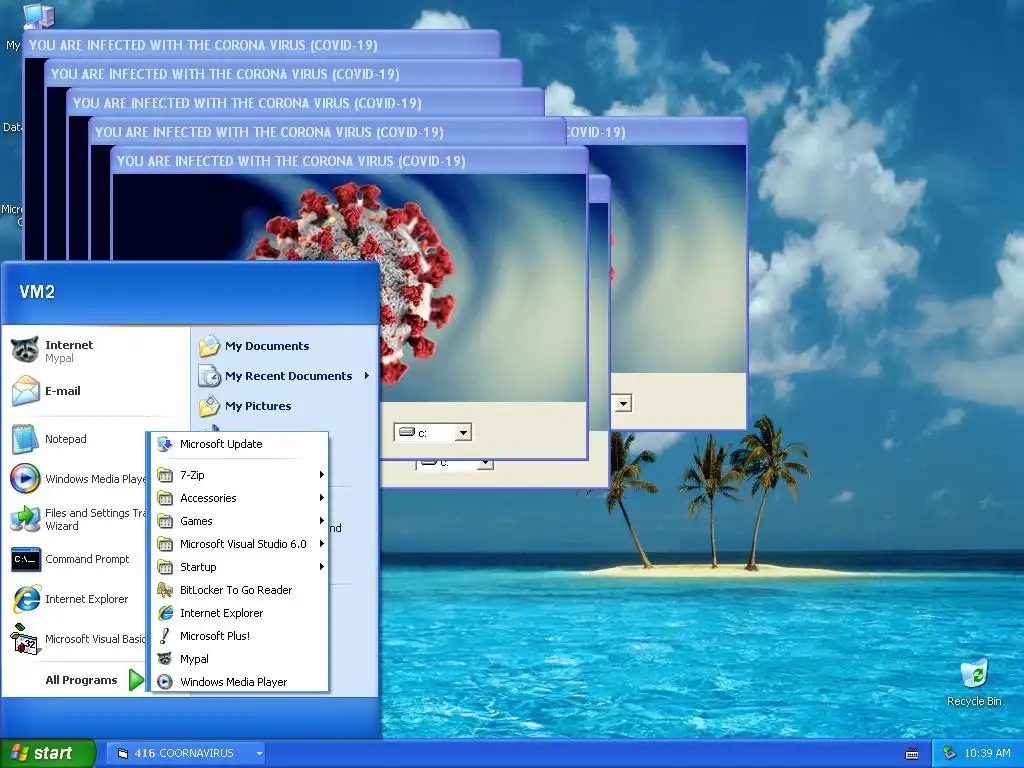Launch Windows Media Player in left column

77,479
